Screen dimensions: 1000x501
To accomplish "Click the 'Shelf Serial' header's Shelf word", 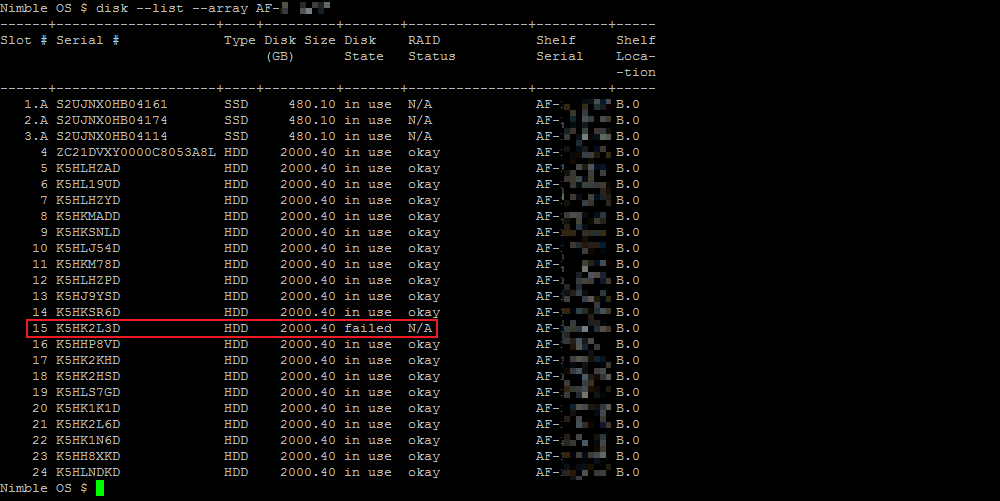I will [x=555, y=40].
